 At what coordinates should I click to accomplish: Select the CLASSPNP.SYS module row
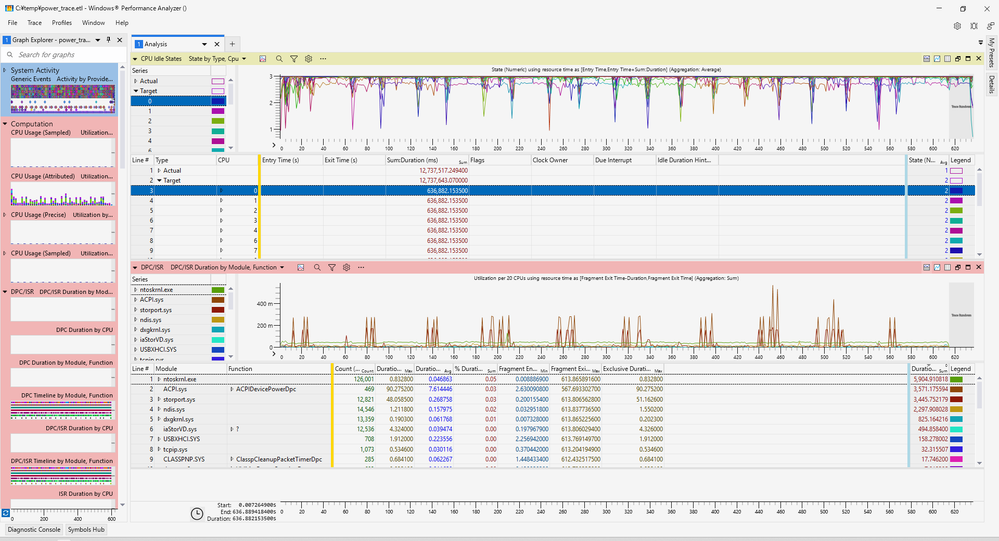point(184,459)
